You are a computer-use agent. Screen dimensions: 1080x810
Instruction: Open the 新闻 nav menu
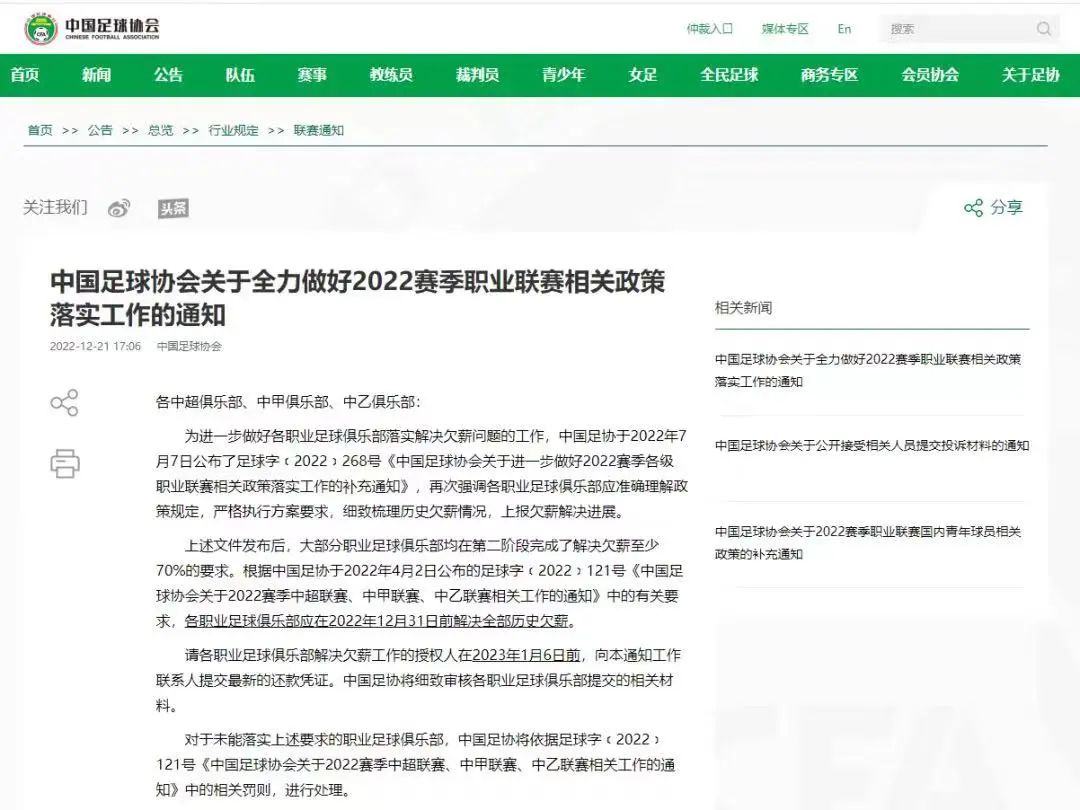click(x=96, y=75)
